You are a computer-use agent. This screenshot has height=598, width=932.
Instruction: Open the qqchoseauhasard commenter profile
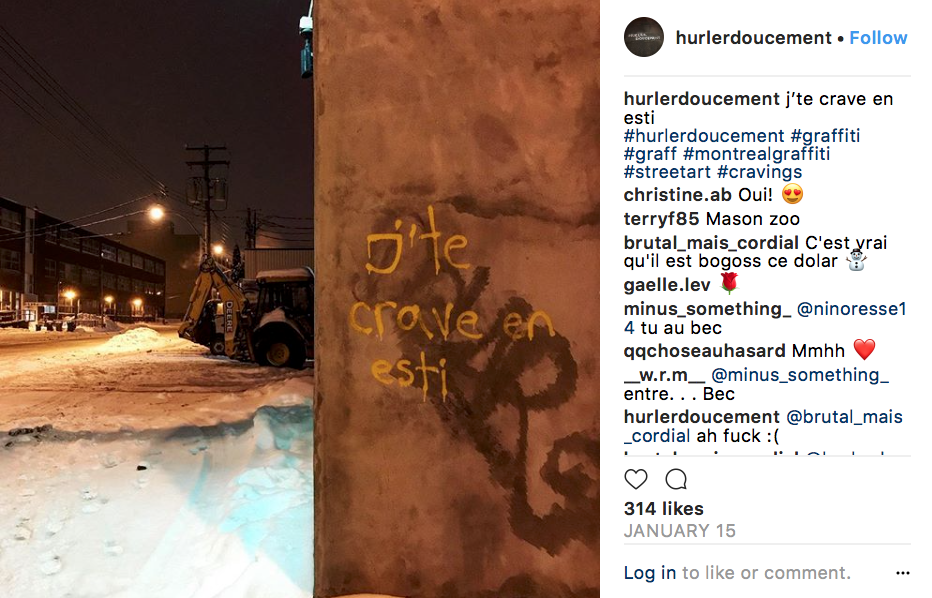[x=704, y=351]
